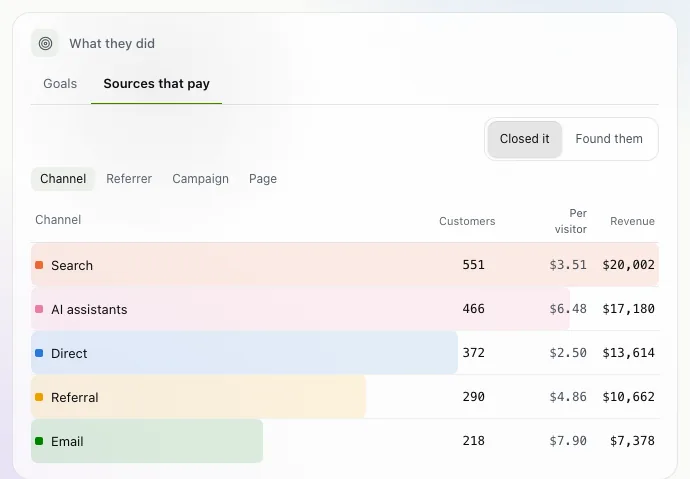Click the $13,614 revenue value

pos(628,353)
